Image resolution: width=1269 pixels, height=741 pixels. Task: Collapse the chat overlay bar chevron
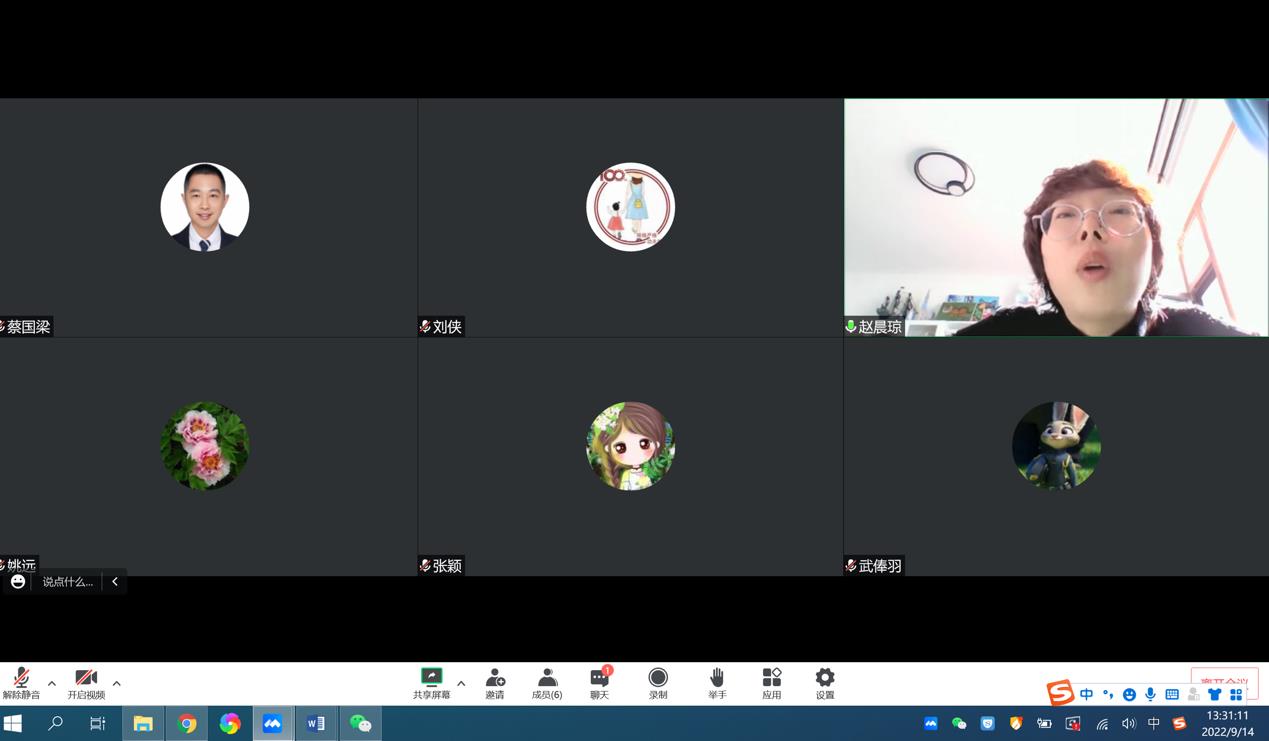tap(115, 581)
